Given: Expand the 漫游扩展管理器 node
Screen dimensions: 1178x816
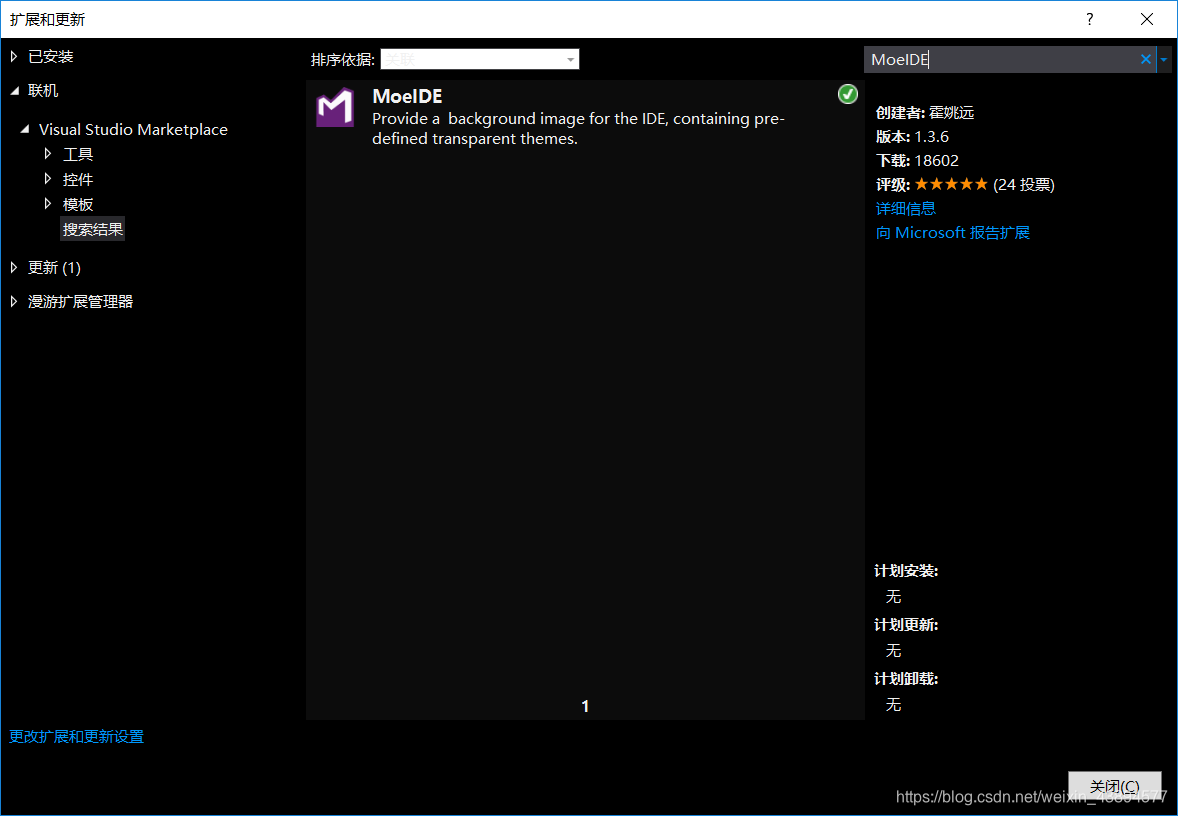Looking at the screenshot, I should [14, 301].
